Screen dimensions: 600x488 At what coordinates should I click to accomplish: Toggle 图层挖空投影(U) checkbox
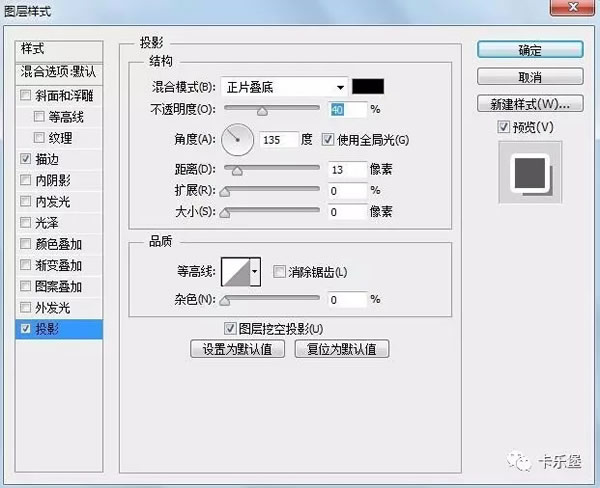pyautogui.click(x=230, y=328)
